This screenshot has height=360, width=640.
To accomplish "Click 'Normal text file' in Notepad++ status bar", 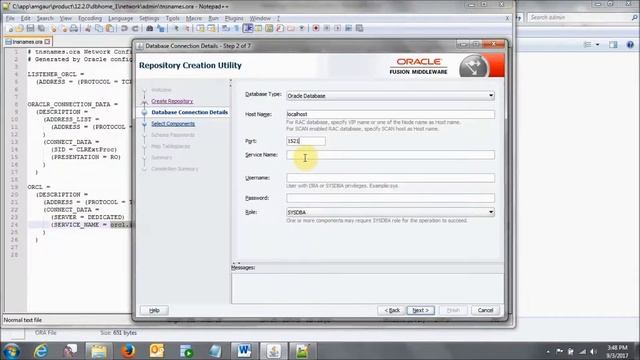I will pyautogui.click(x=23, y=320).
